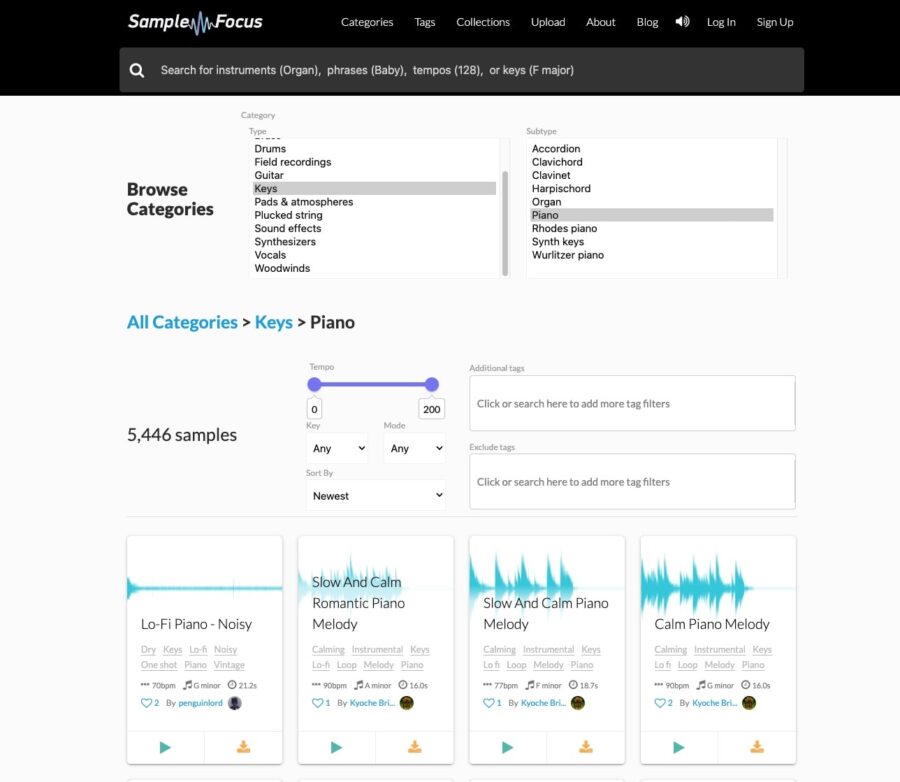The width and height of the screenshot is (900, 782).
Task: Open the Collections menu item
Action: 483,22
